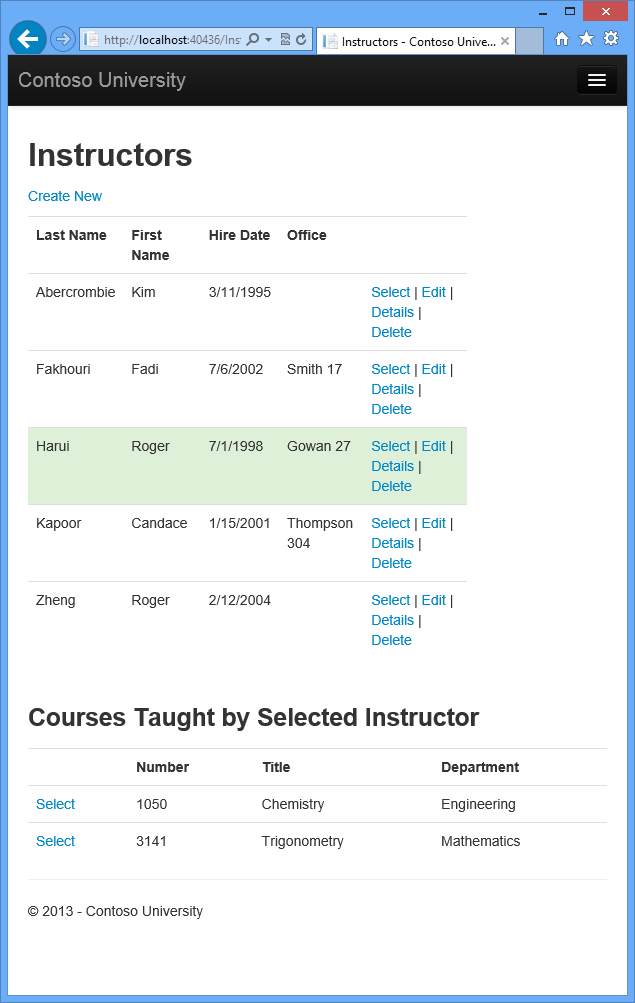Open the favorites star icon
The image size is (635, 1003).
click(x=586, y=39)
